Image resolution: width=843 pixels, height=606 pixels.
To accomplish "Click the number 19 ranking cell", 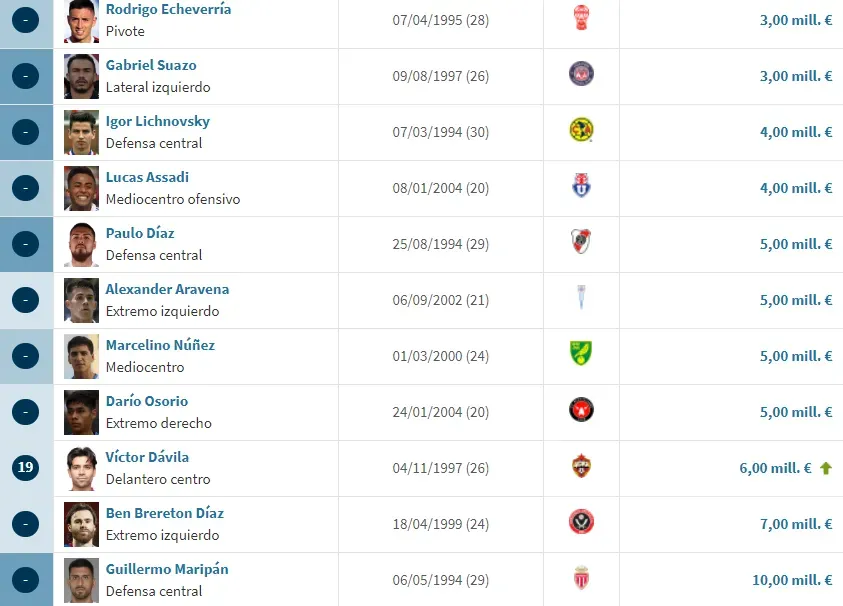I will point(24,468).
